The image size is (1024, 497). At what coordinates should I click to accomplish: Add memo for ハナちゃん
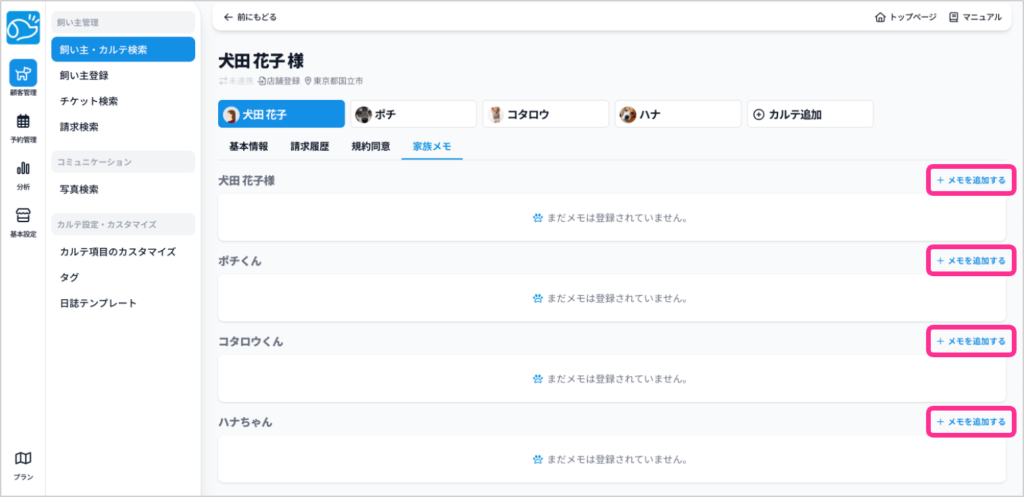(x=971, y=422)
